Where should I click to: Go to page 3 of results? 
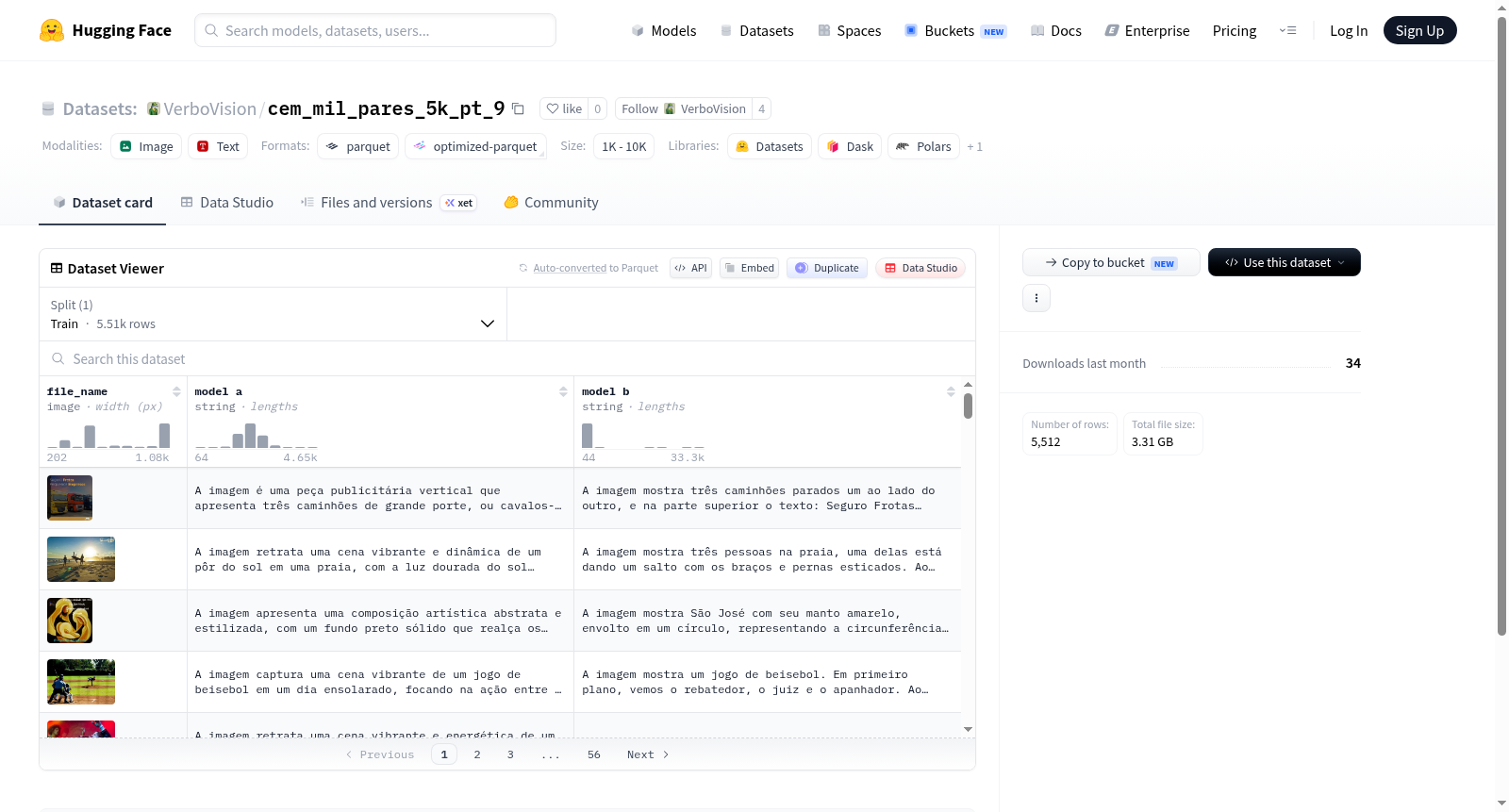(x=510, y=754)
